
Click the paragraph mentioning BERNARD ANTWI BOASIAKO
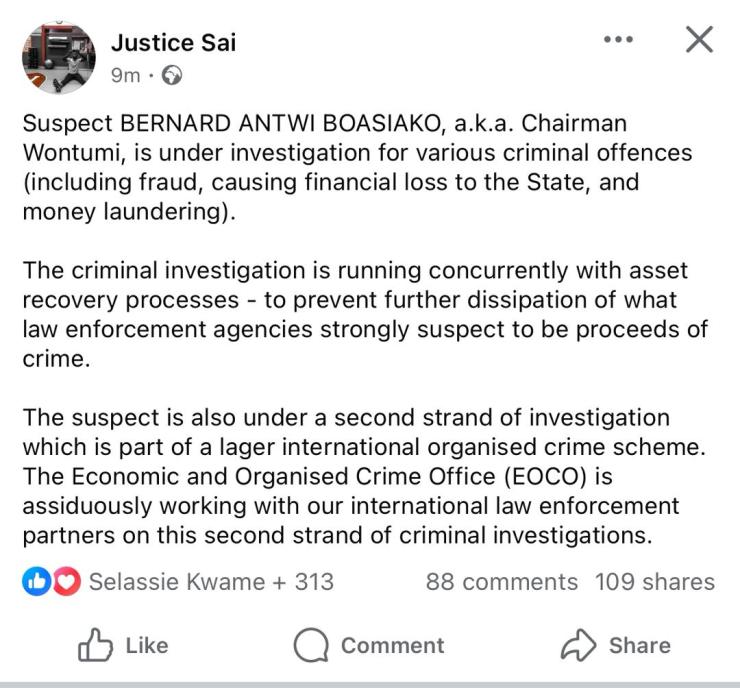click(x=358, y=167)
